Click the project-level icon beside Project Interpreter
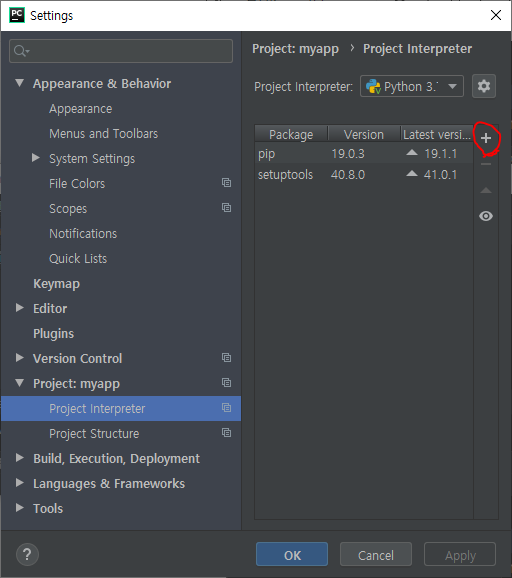Image resolution: width=512 pixels, height=578 pixels. click(226, 408)
